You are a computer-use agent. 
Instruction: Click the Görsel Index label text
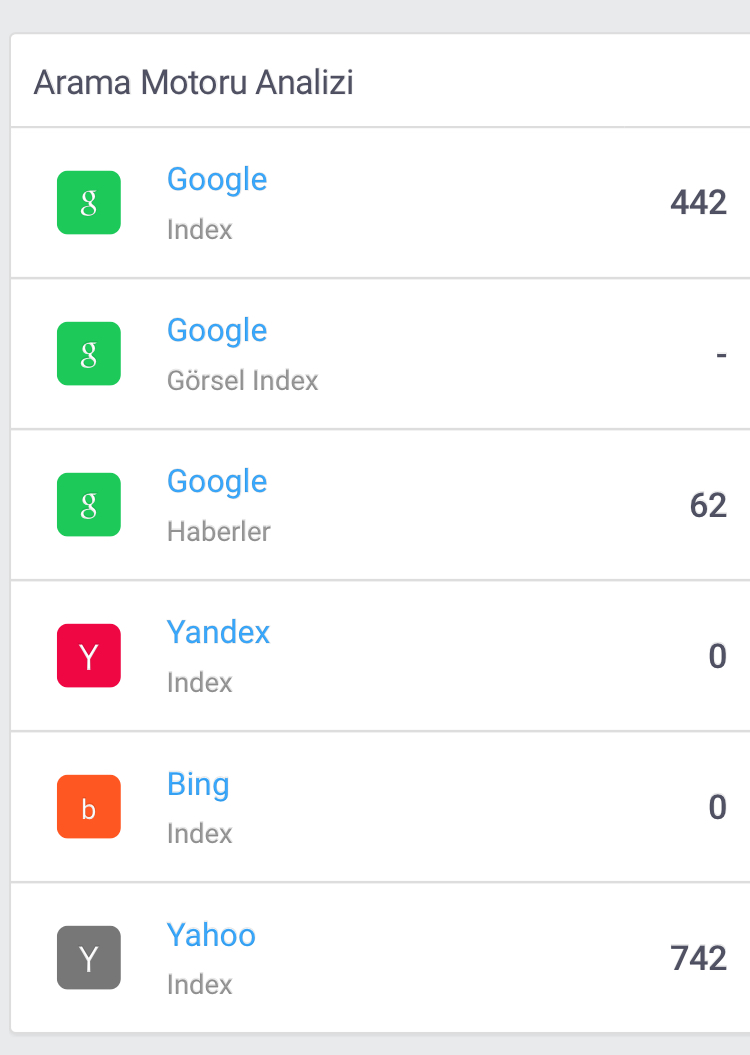point(243,381)
